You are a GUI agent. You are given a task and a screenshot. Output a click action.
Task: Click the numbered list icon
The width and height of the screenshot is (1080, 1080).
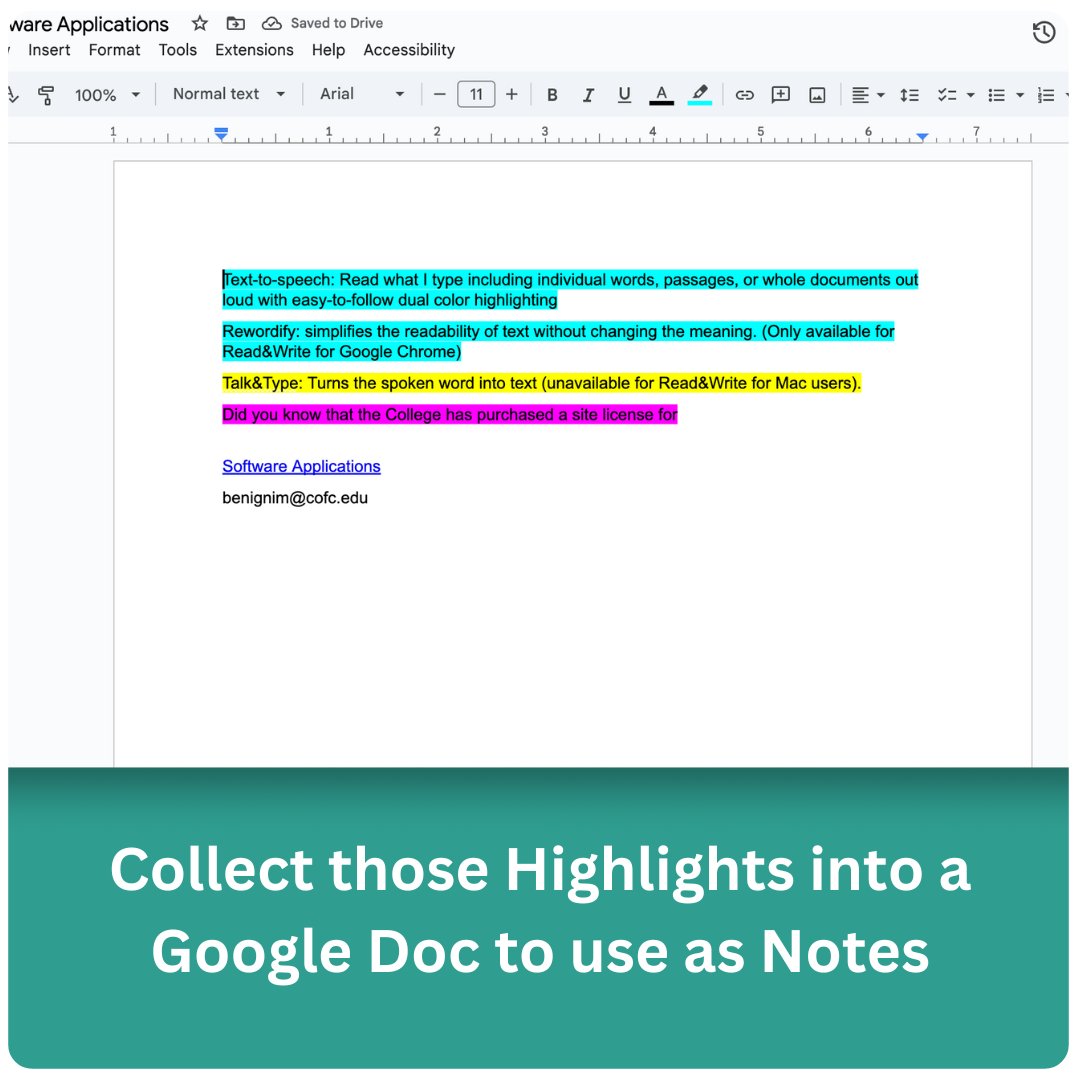point(1046,95)
